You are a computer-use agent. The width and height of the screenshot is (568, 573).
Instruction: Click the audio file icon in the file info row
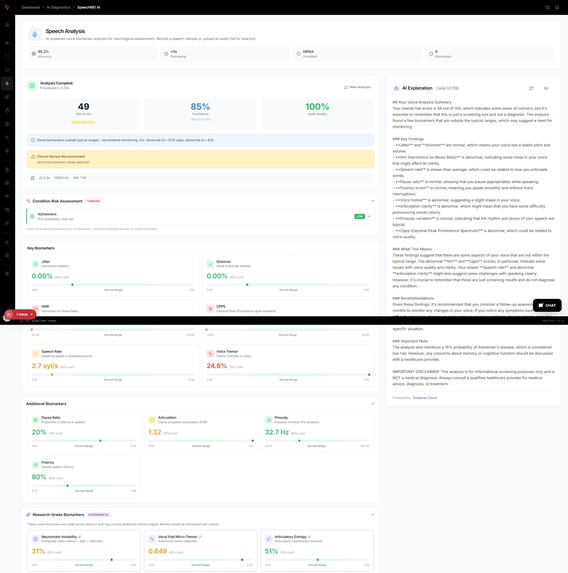click(x=33, y=178)
